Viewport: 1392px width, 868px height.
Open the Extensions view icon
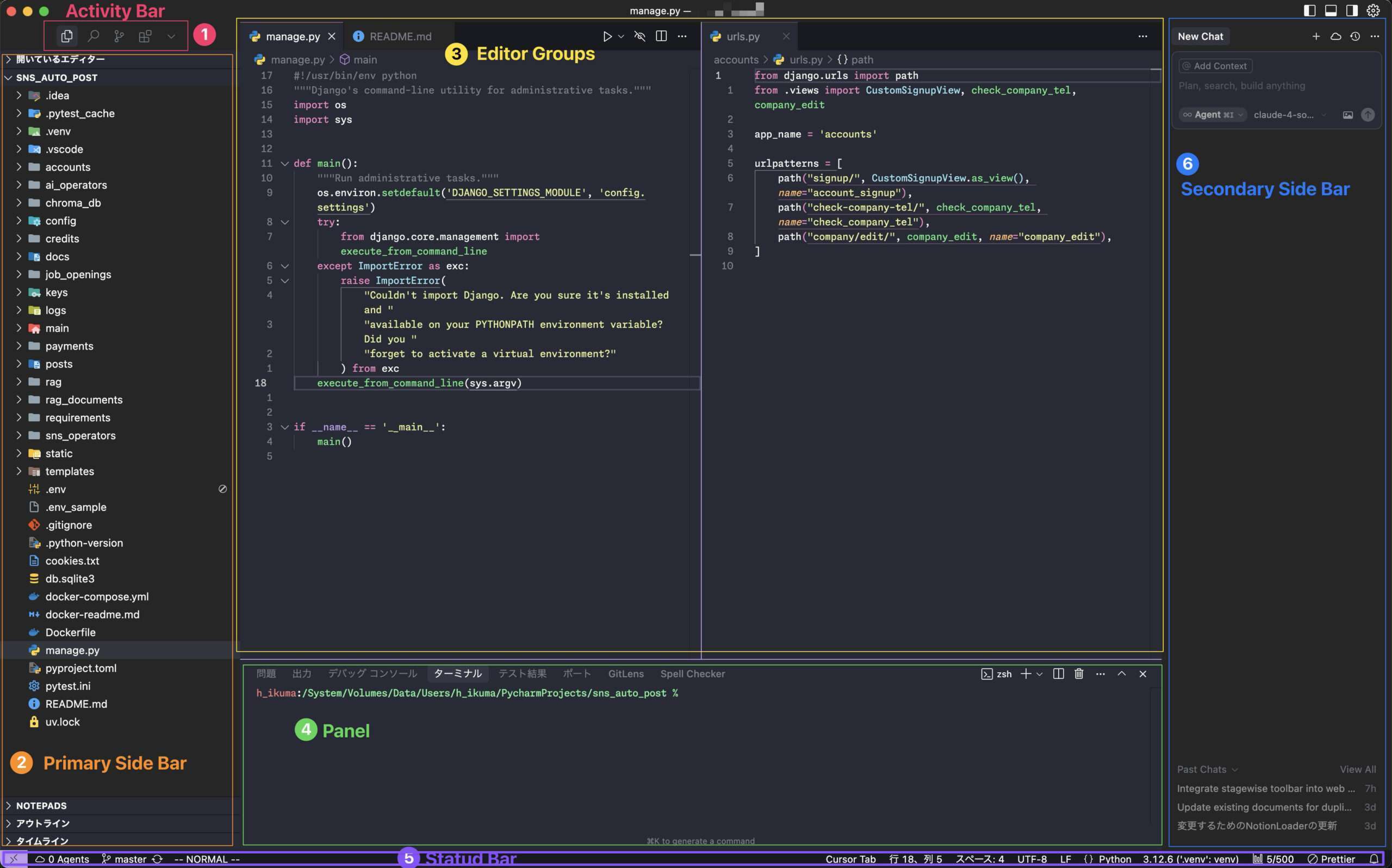click(x=145, y=36)
